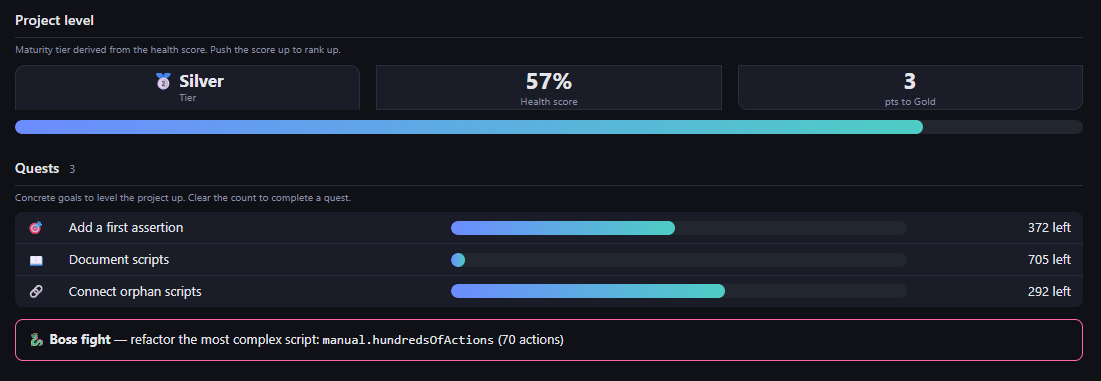Click the Connect orphan scripts progress bar
This screenshot has width=1101, height=381.
pyautogui.click(x=679, y=291)
